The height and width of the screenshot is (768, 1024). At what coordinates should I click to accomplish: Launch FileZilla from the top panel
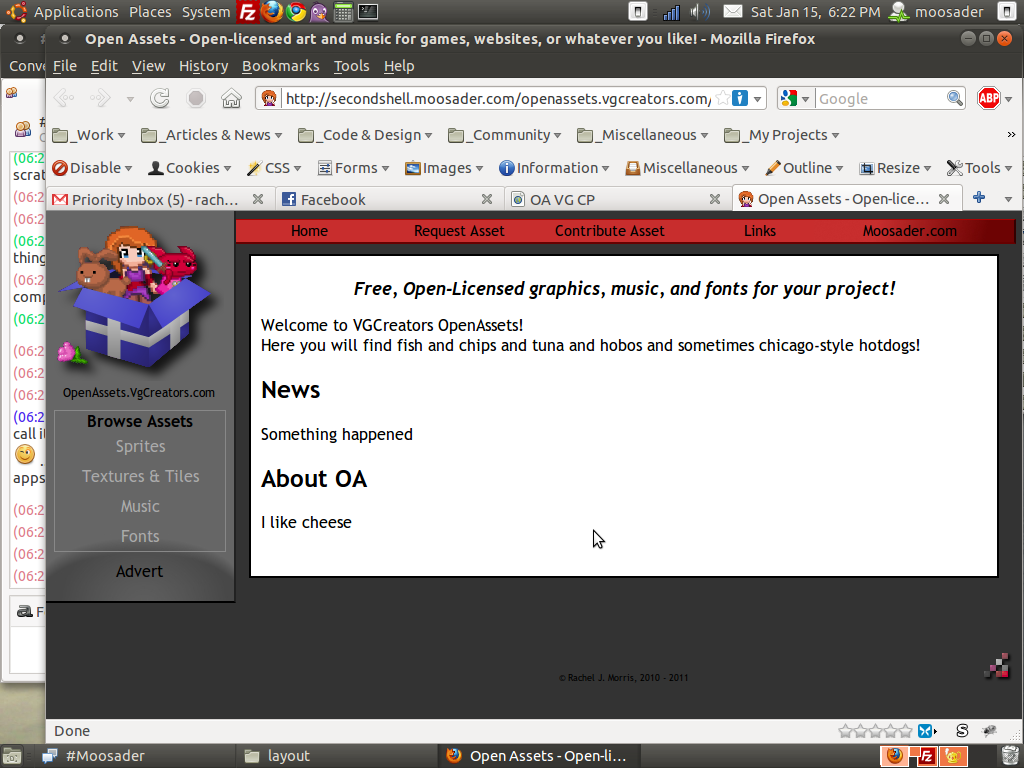point(248,12)
